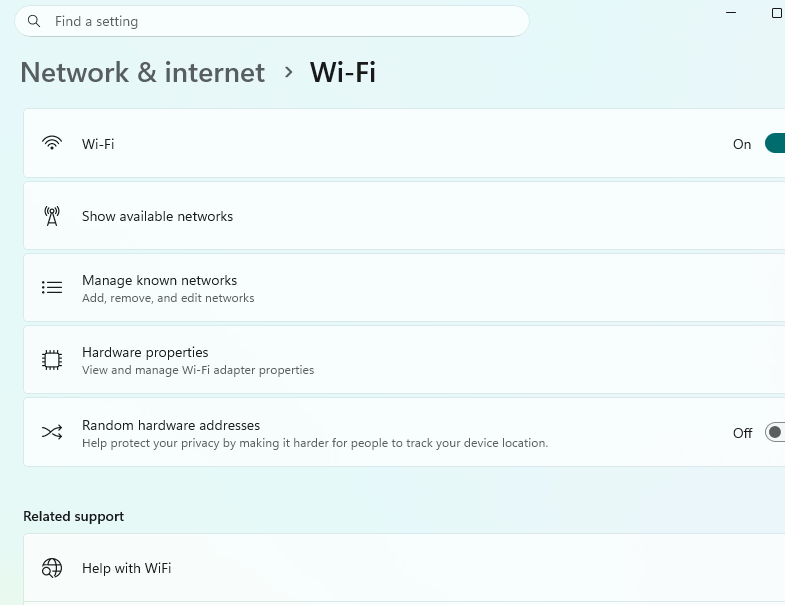Click the search magnifier icon
The height and width of the screenshot is (605, 785).
tap(34, 21)
